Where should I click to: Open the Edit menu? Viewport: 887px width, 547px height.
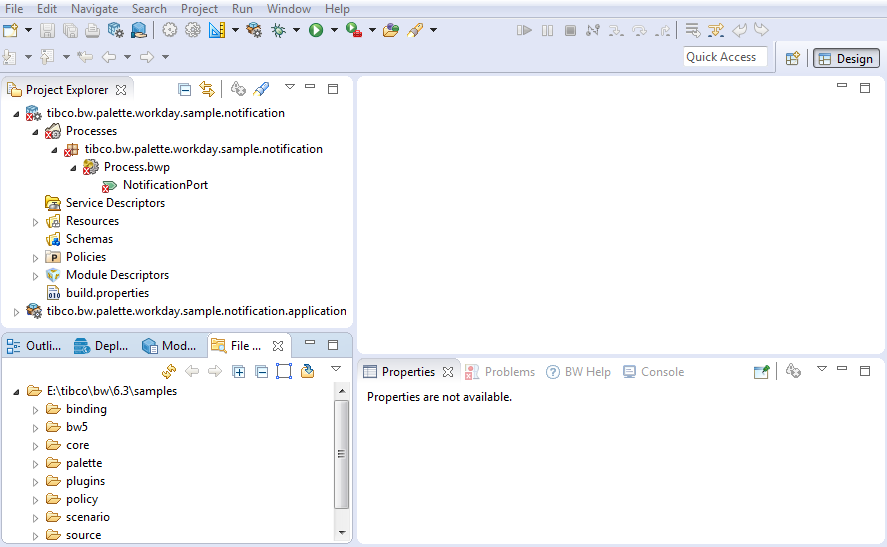[47, 9]
